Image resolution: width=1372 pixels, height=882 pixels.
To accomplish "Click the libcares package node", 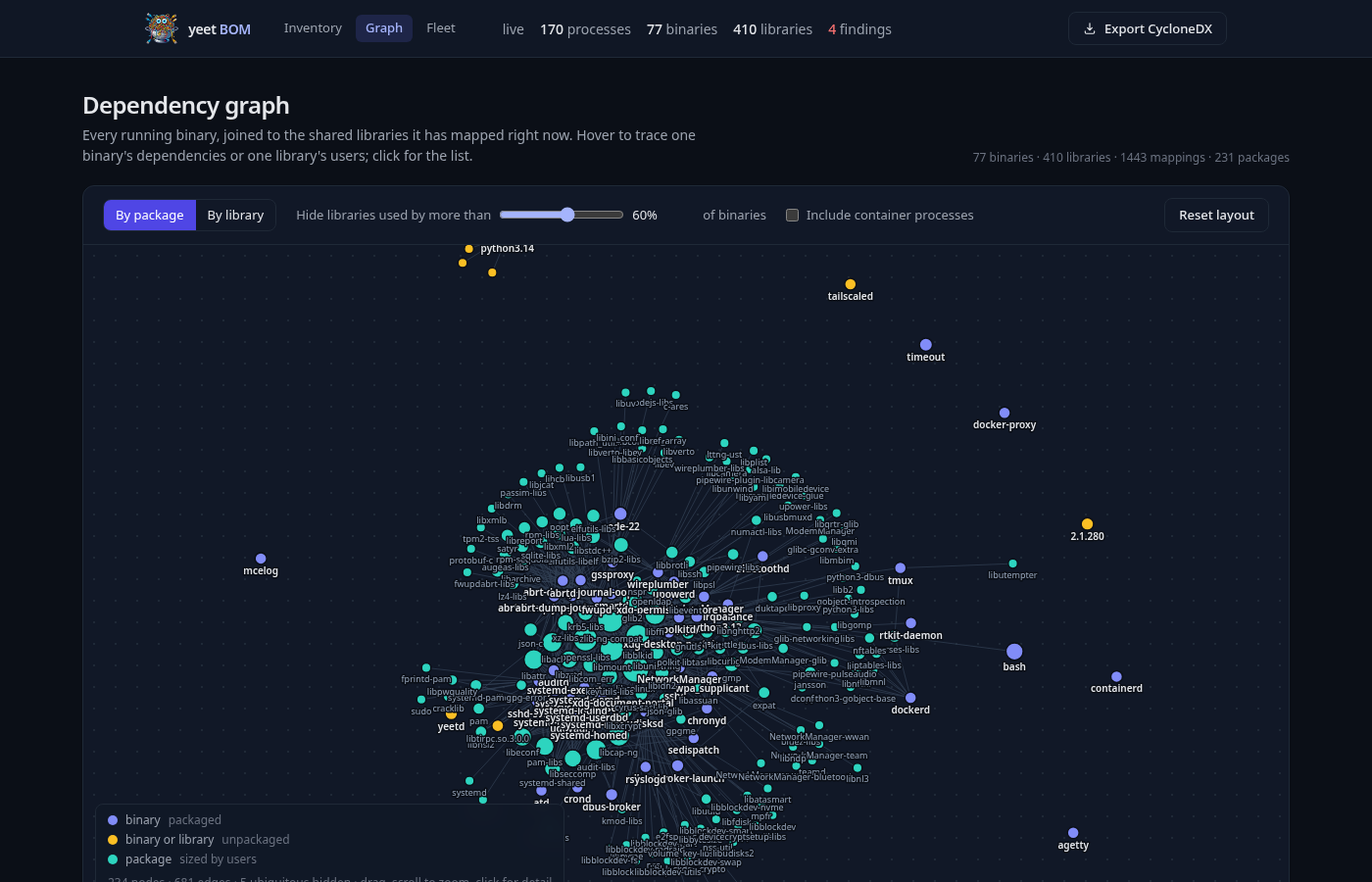I will [675, 395].
